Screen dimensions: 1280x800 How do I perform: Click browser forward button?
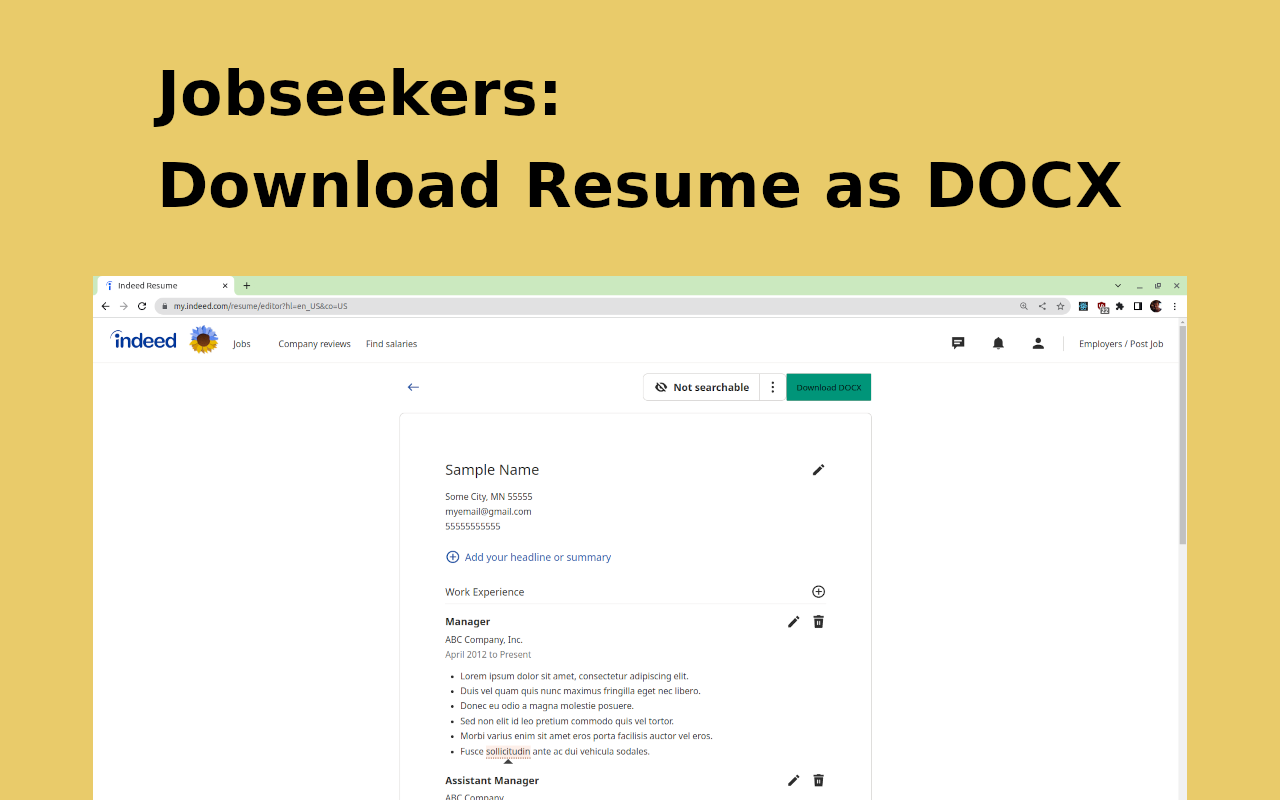coord(124,306)
